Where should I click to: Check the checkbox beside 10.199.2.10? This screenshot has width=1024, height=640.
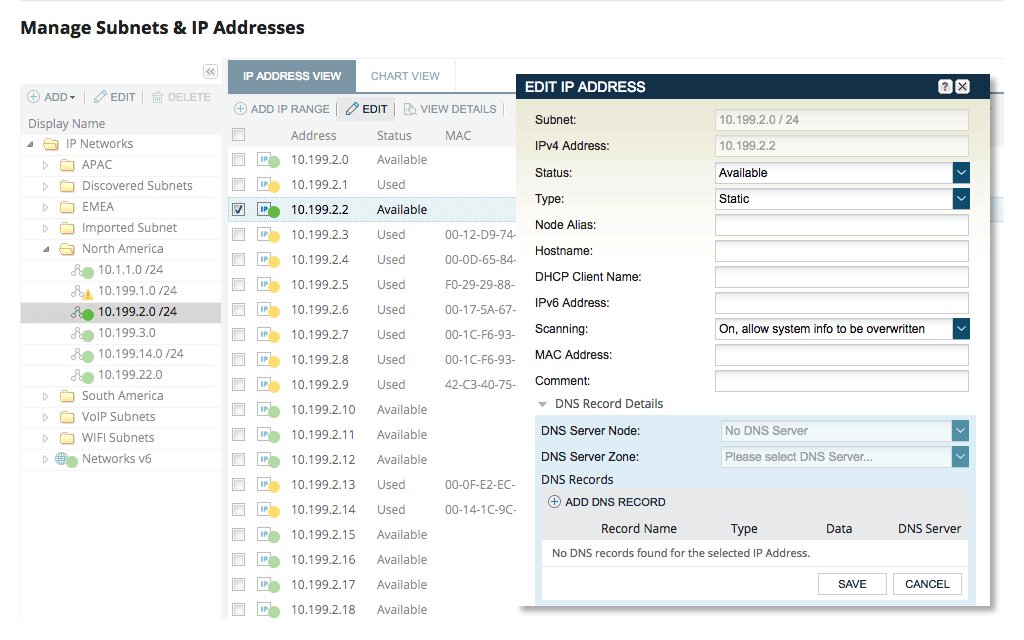click(238, 409)
